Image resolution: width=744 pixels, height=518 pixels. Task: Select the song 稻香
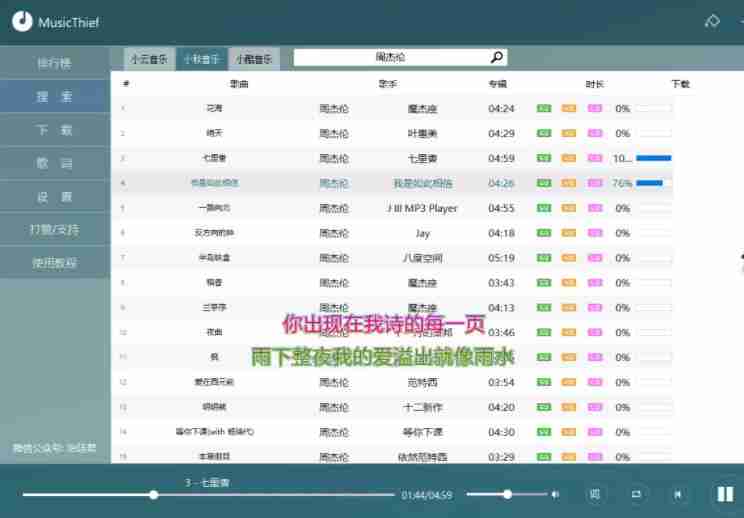(214, 283)
